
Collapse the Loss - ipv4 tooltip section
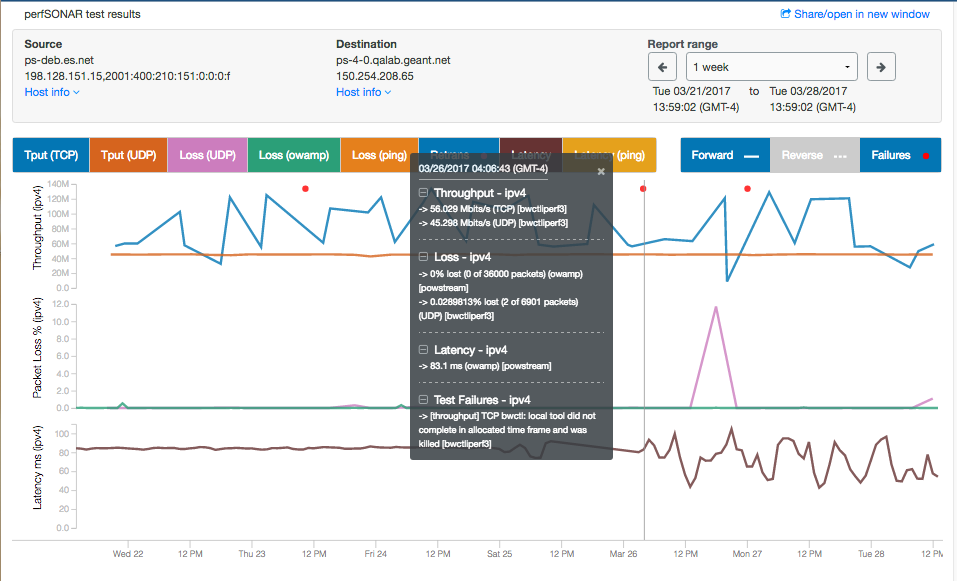pos(423,257)
